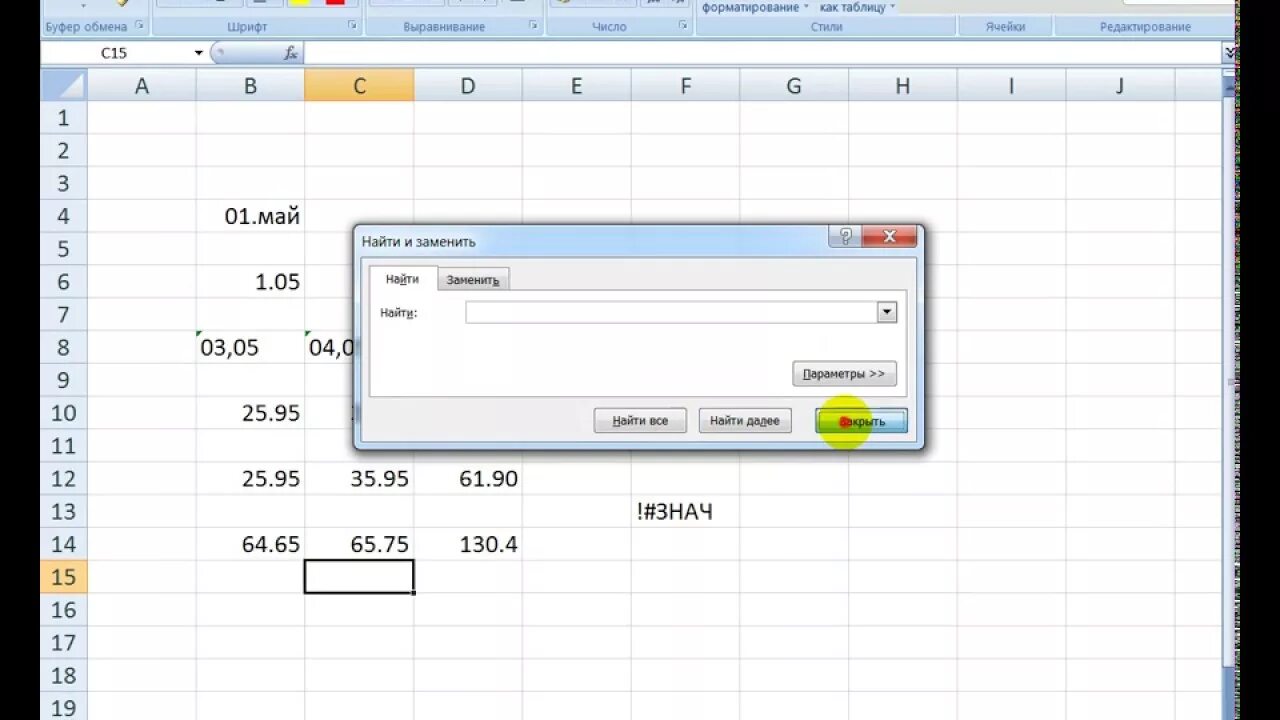Select cell containing 1.05

click(x=250, y=282)
